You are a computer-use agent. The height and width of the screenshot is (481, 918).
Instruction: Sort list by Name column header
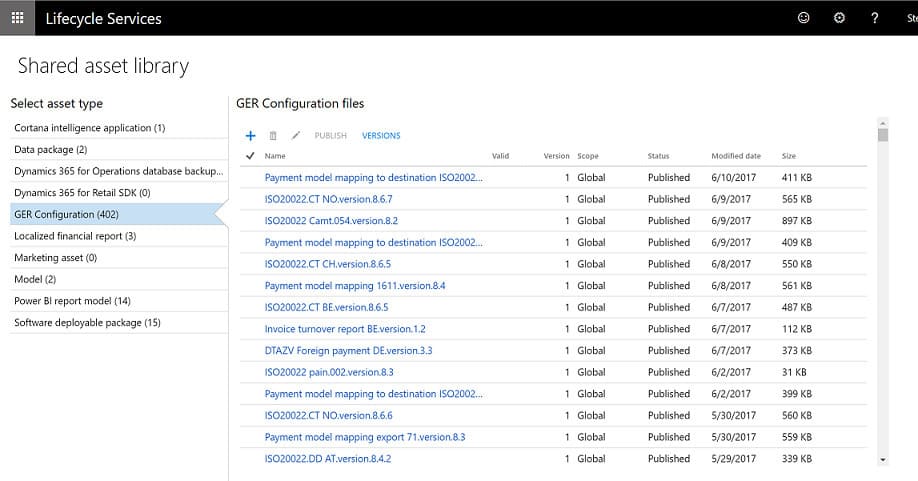[275, 156]
